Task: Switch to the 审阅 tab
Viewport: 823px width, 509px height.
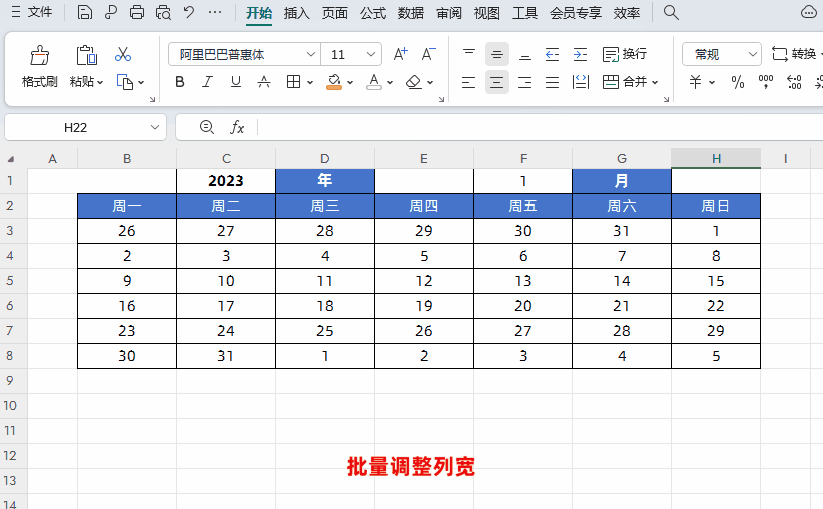Action: 449,13
